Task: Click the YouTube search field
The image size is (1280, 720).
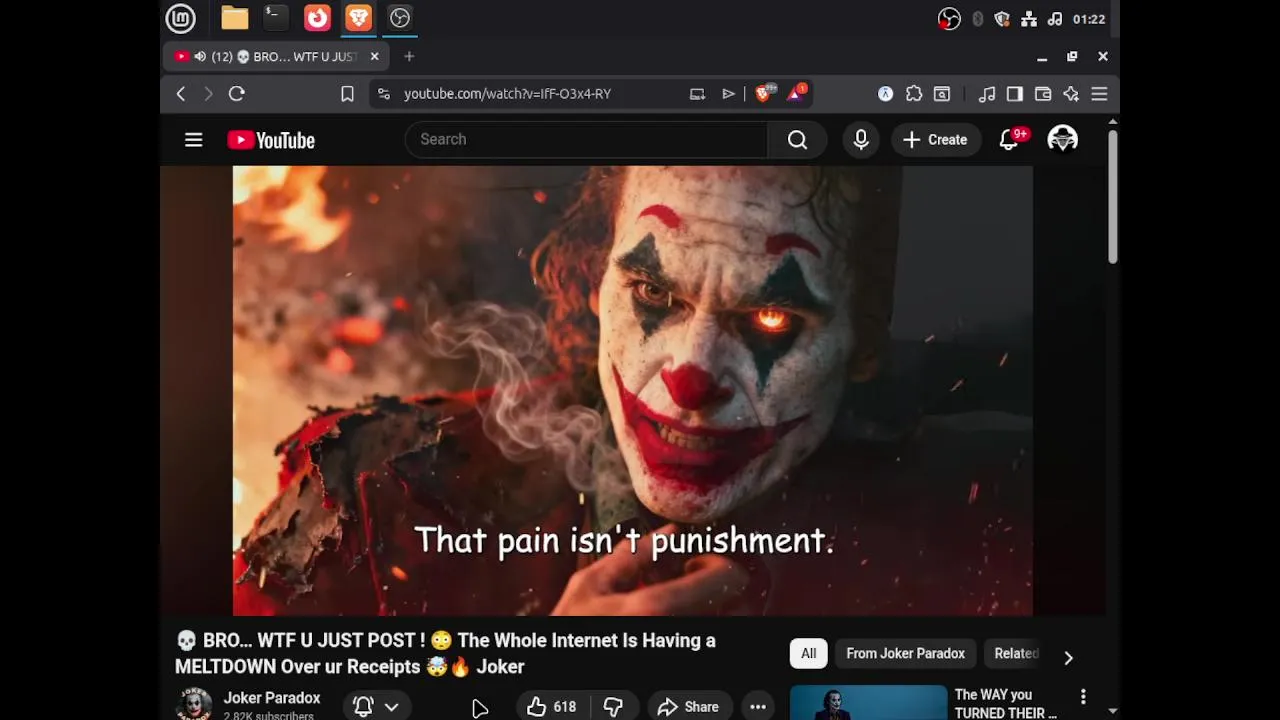Action: pos(586,140)
